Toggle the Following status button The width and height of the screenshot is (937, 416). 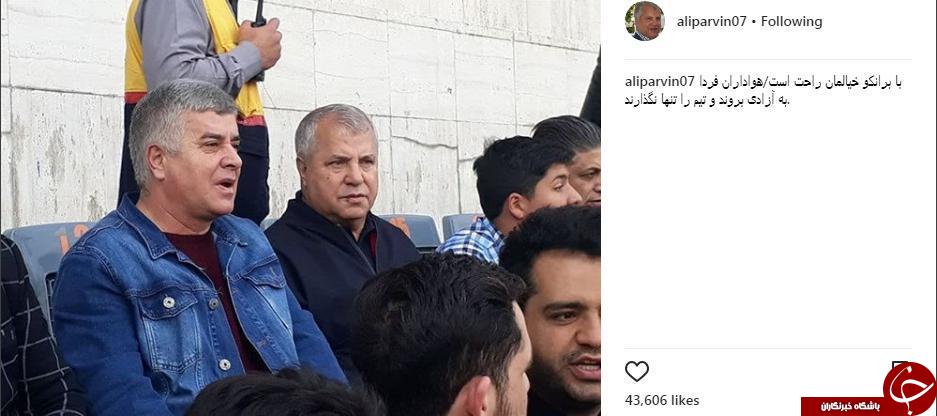(791, 22)
